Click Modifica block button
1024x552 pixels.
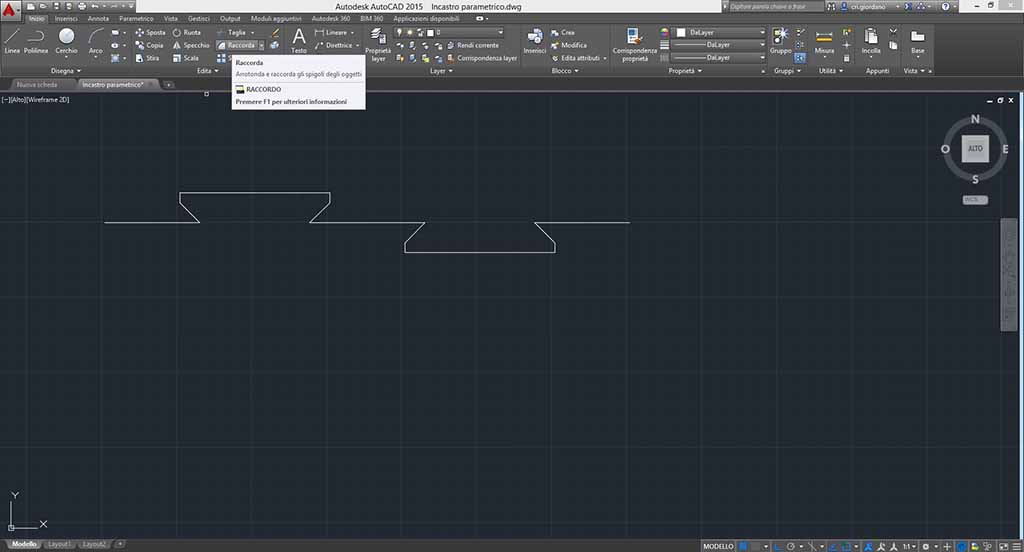click(569, 45)
